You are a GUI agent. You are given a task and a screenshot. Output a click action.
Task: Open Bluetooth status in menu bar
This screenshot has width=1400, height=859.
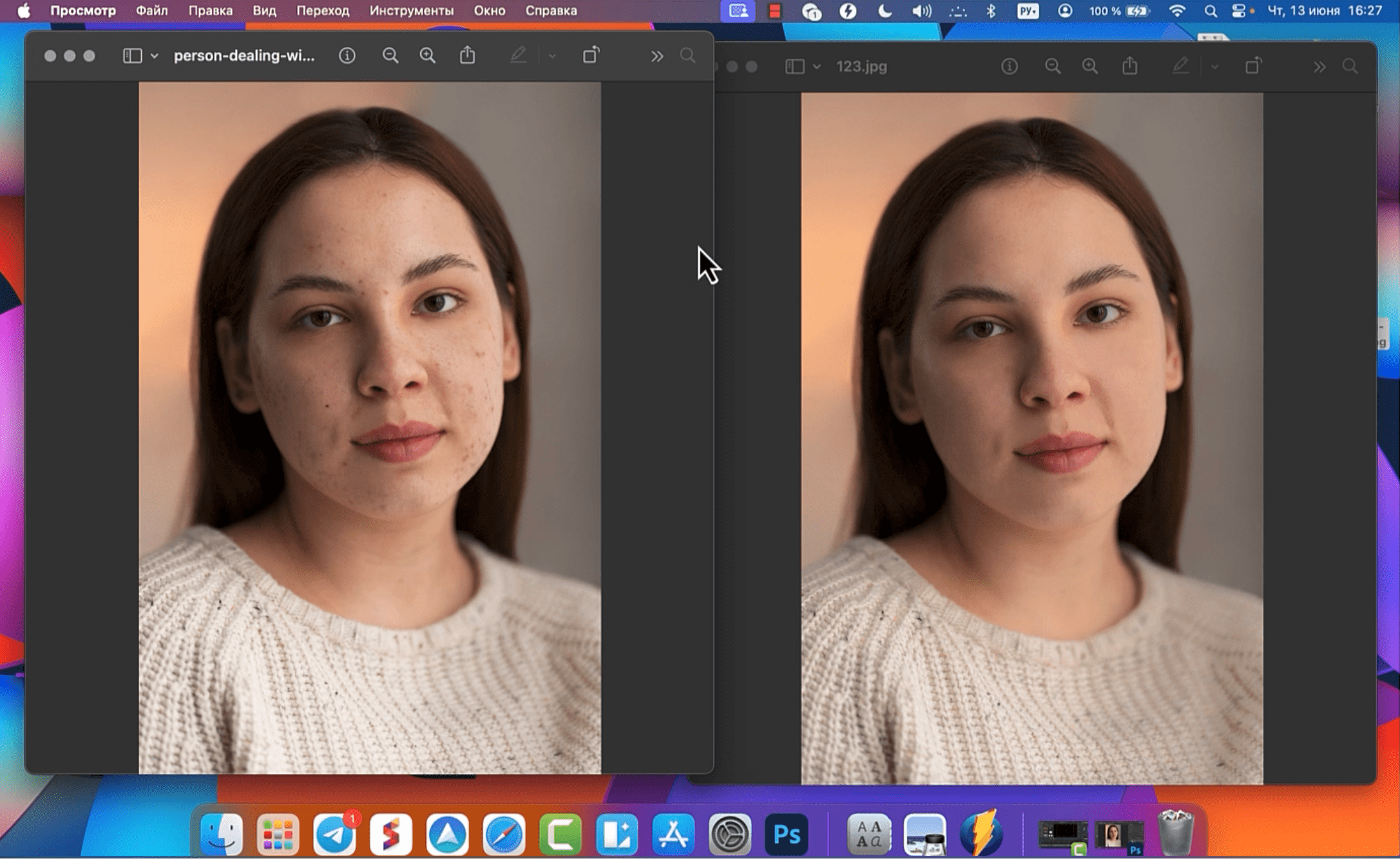[x=991, y=11]
